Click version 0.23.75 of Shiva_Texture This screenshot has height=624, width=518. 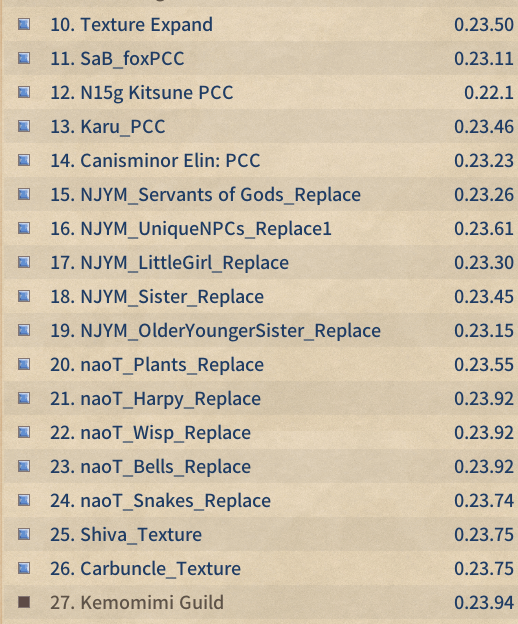point(484,535)
